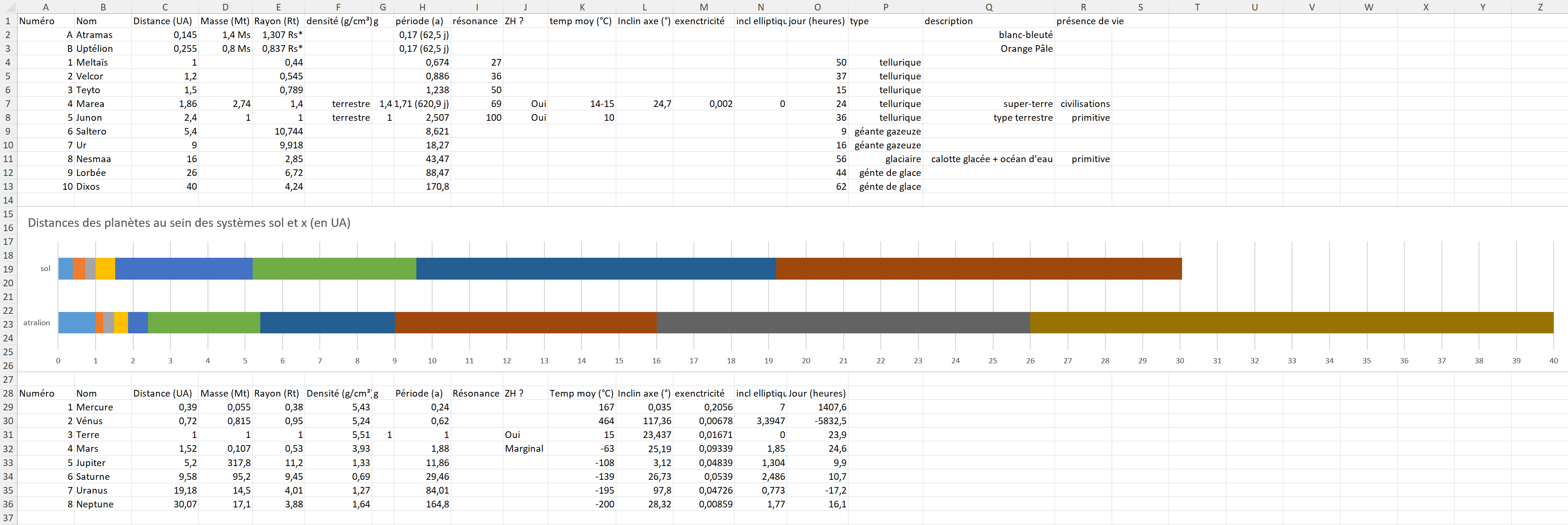The height and width of the screenshot is (525, 1568).
Task: Click Jupiter name cell
Action: (91, 463)
